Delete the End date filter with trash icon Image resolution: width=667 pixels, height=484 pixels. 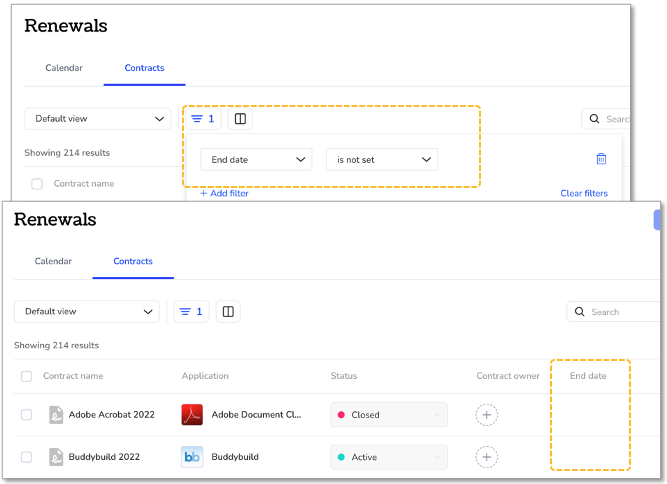pyautogui.click(x=601, y=159)
